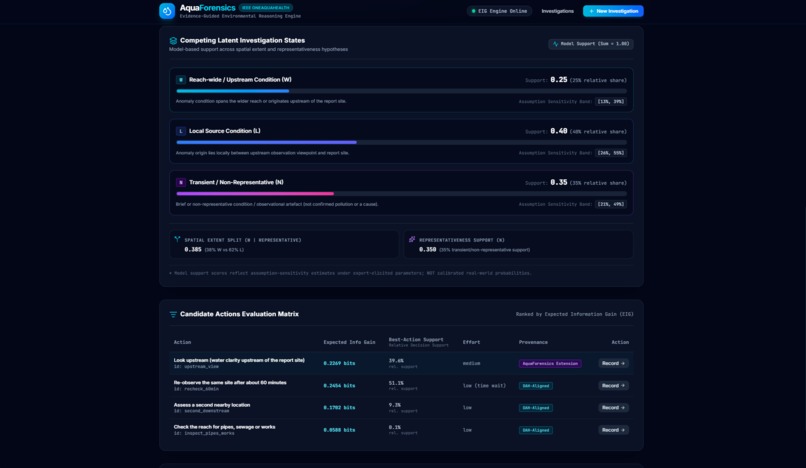Click the Expected Info Gain column header
Viewport: 806px width, 468px height.
coord(349,342)
